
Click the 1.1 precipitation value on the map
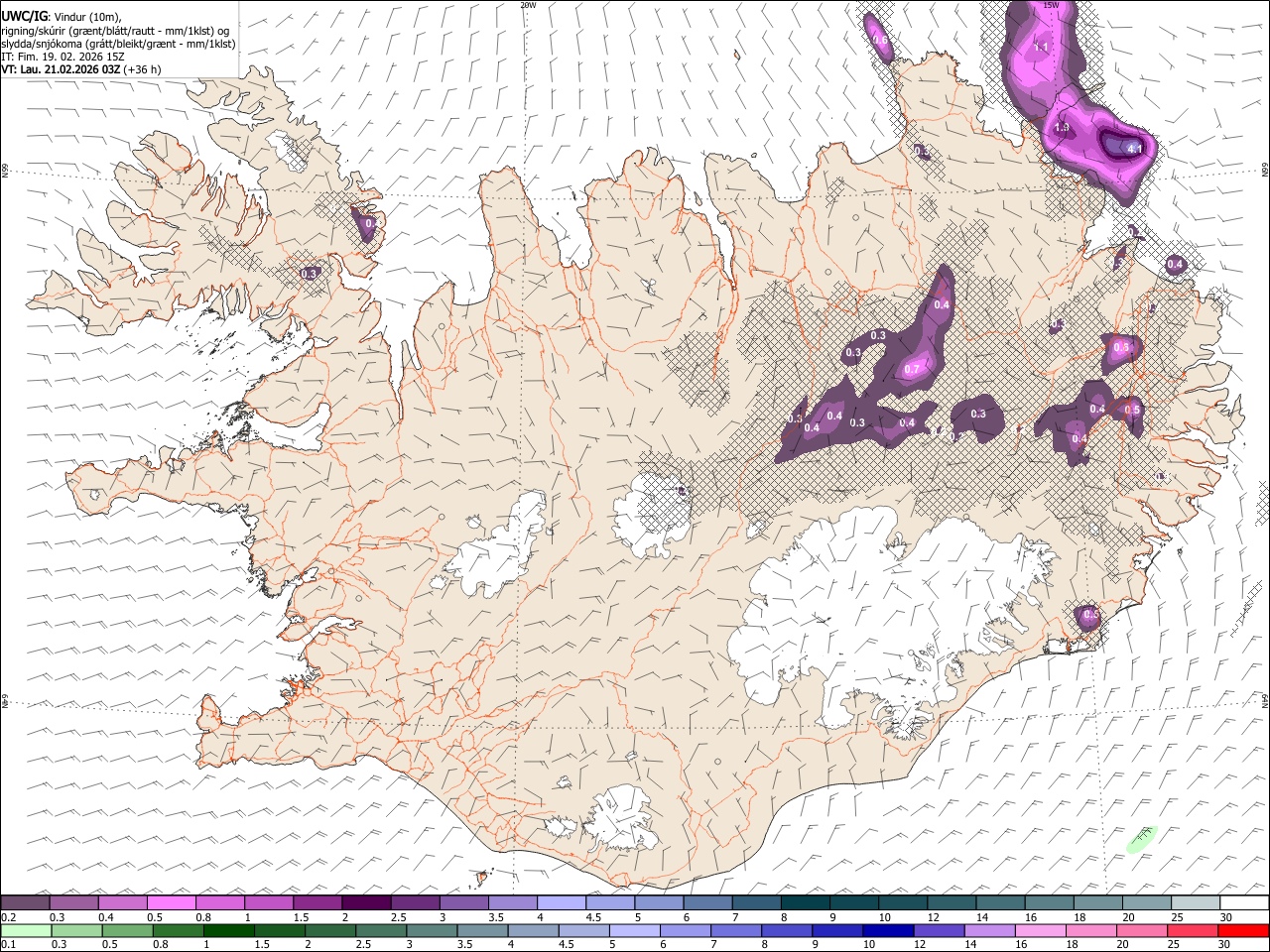(x=1041, y=47)
